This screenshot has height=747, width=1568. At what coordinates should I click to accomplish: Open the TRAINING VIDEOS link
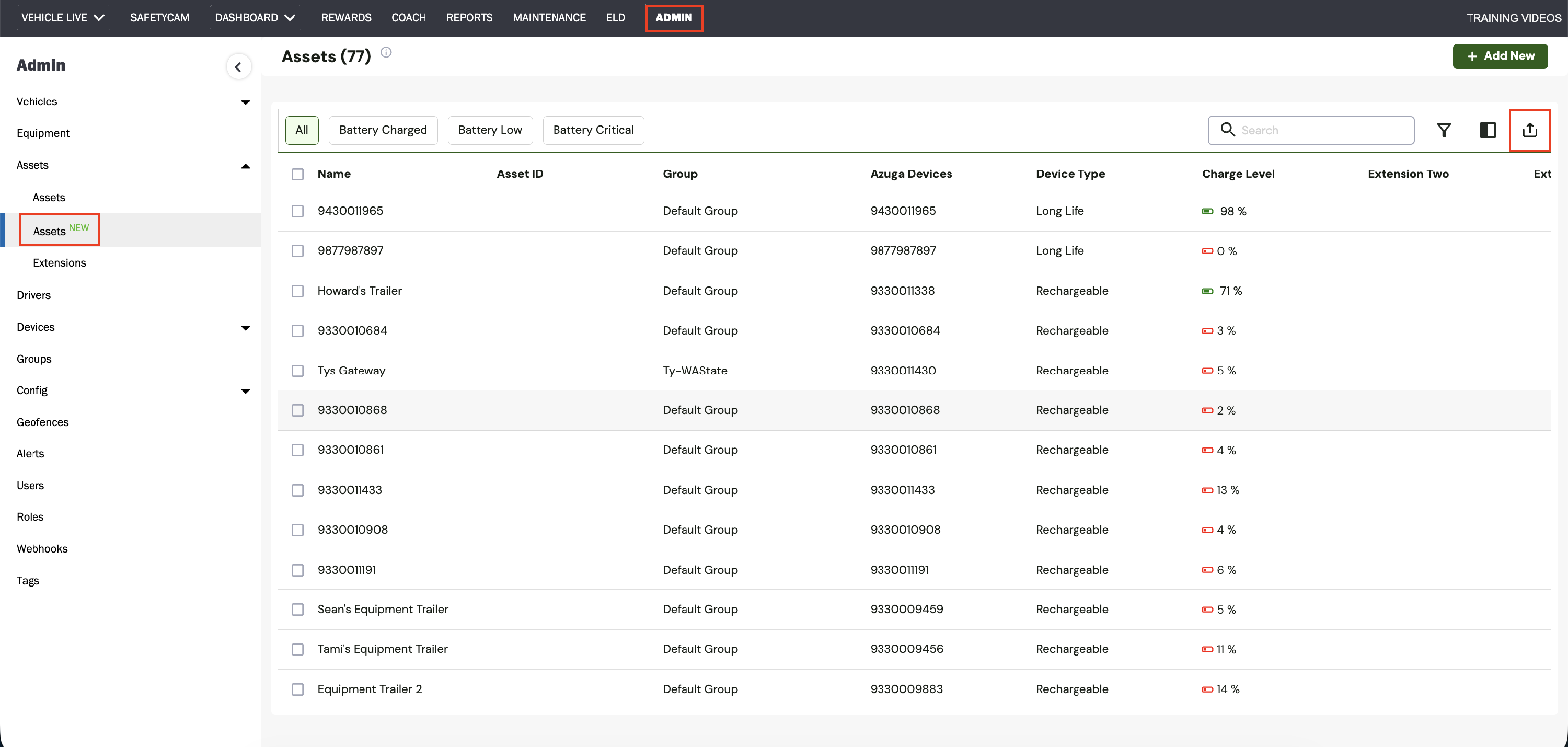click(x=1513, y=18)
